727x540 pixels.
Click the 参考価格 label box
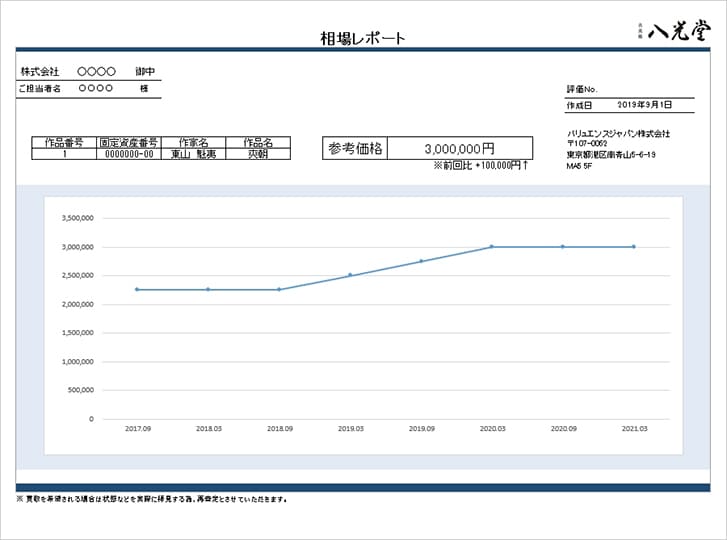click(x=355, y=149)
